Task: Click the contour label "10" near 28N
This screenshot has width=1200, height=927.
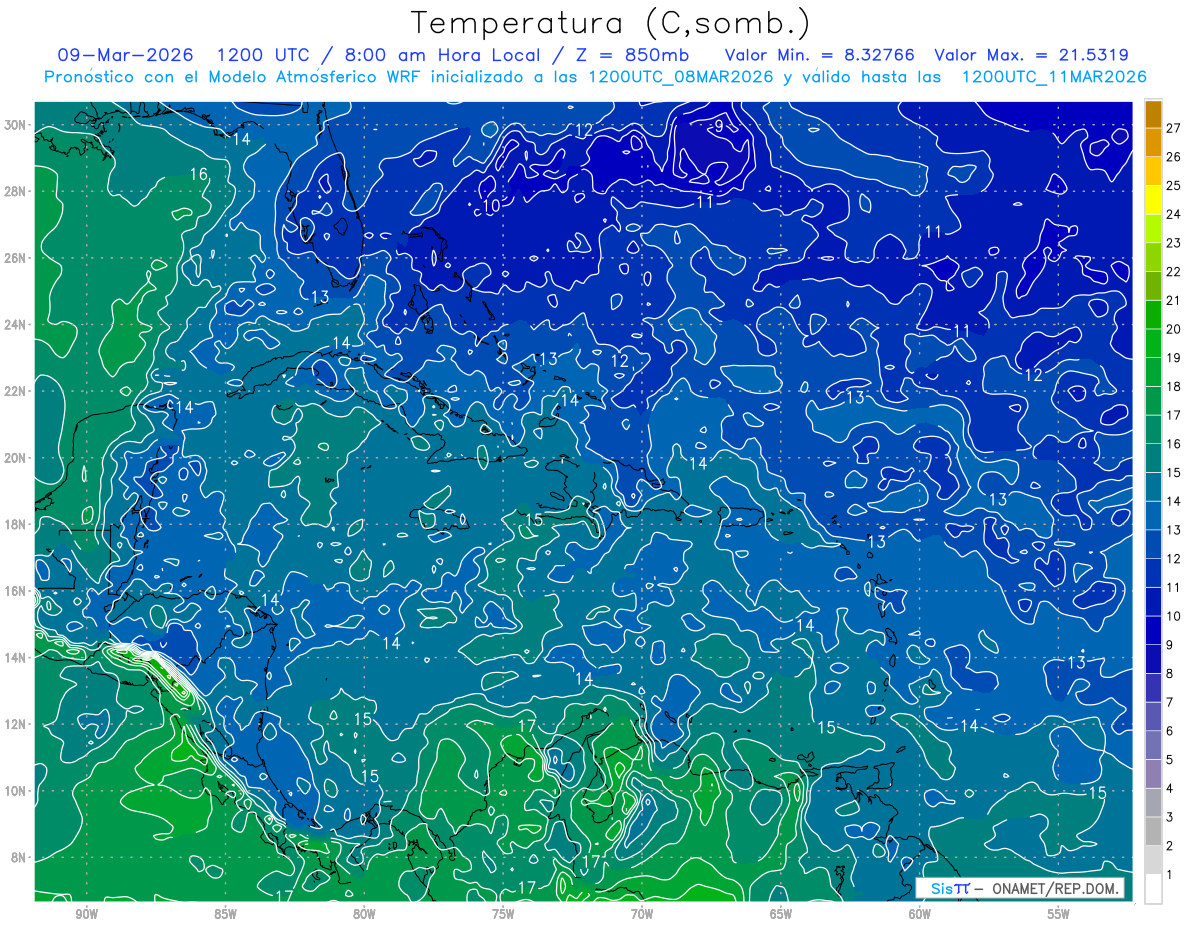Action: tap(491, 206)
